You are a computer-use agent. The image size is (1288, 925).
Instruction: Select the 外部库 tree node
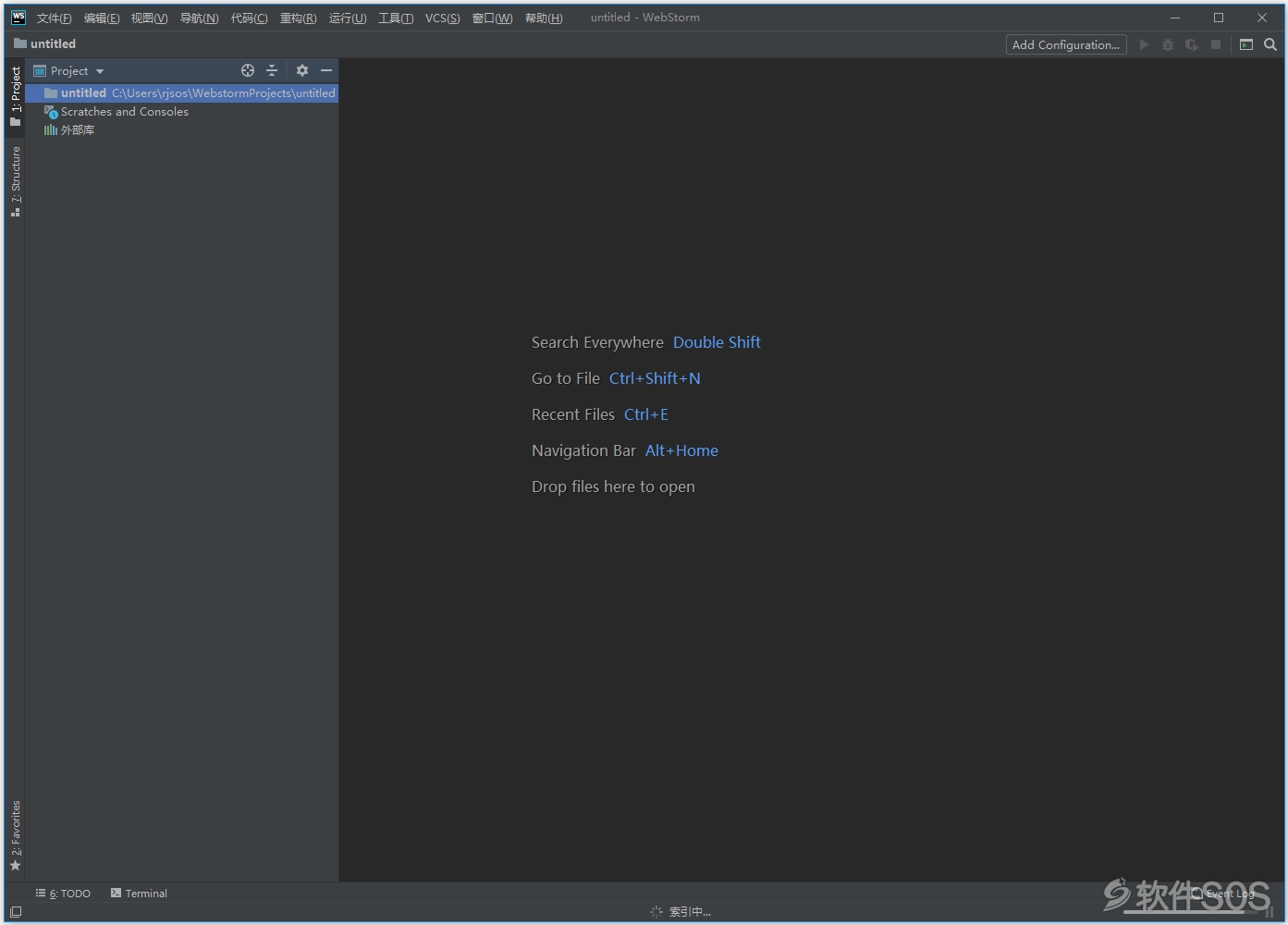(x=69, y=130)
